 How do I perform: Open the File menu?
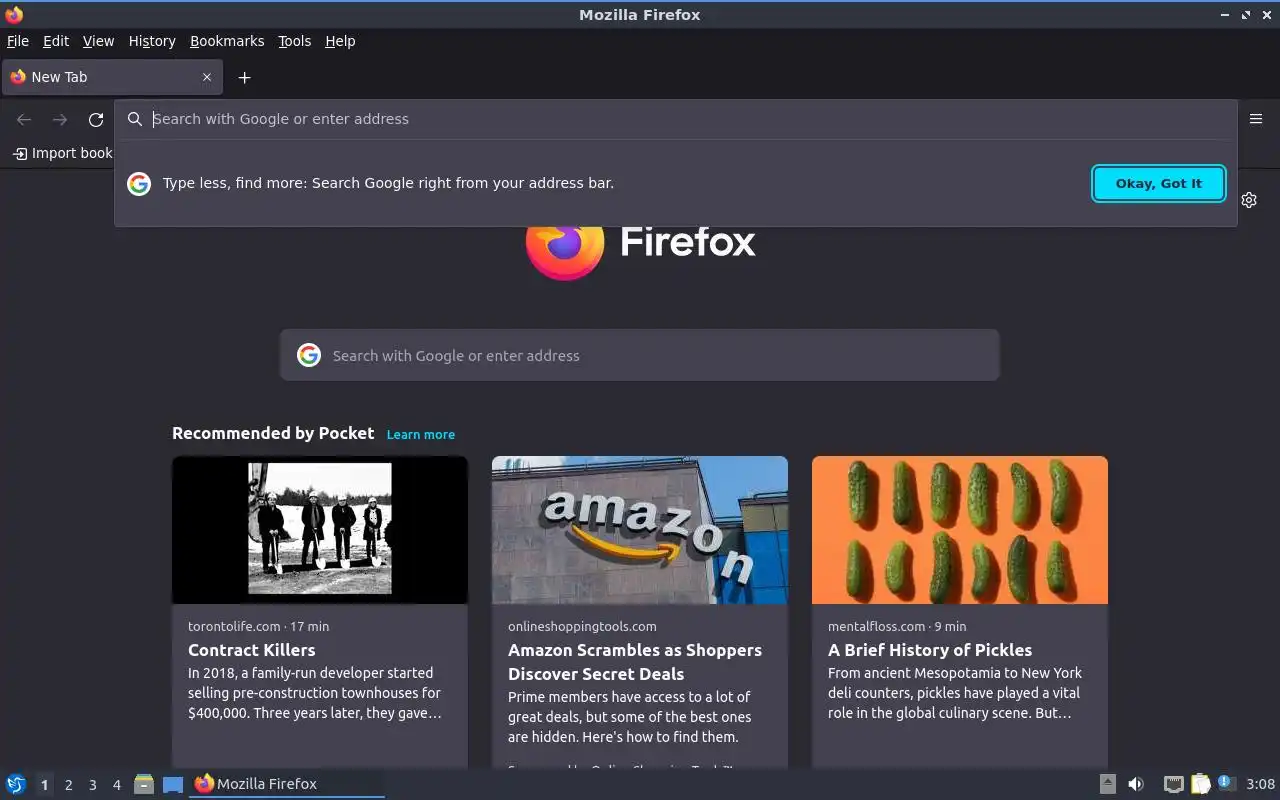(x=18, y=41)
